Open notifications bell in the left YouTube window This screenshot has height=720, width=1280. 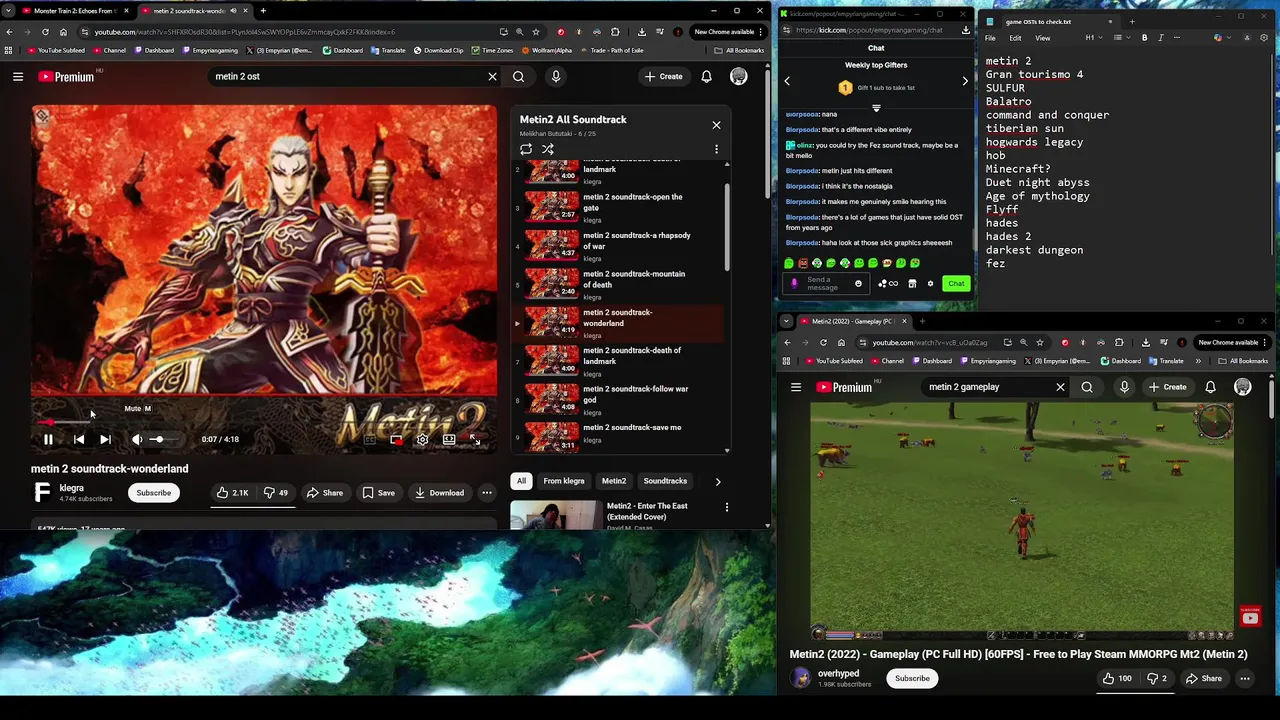(706, 76)
